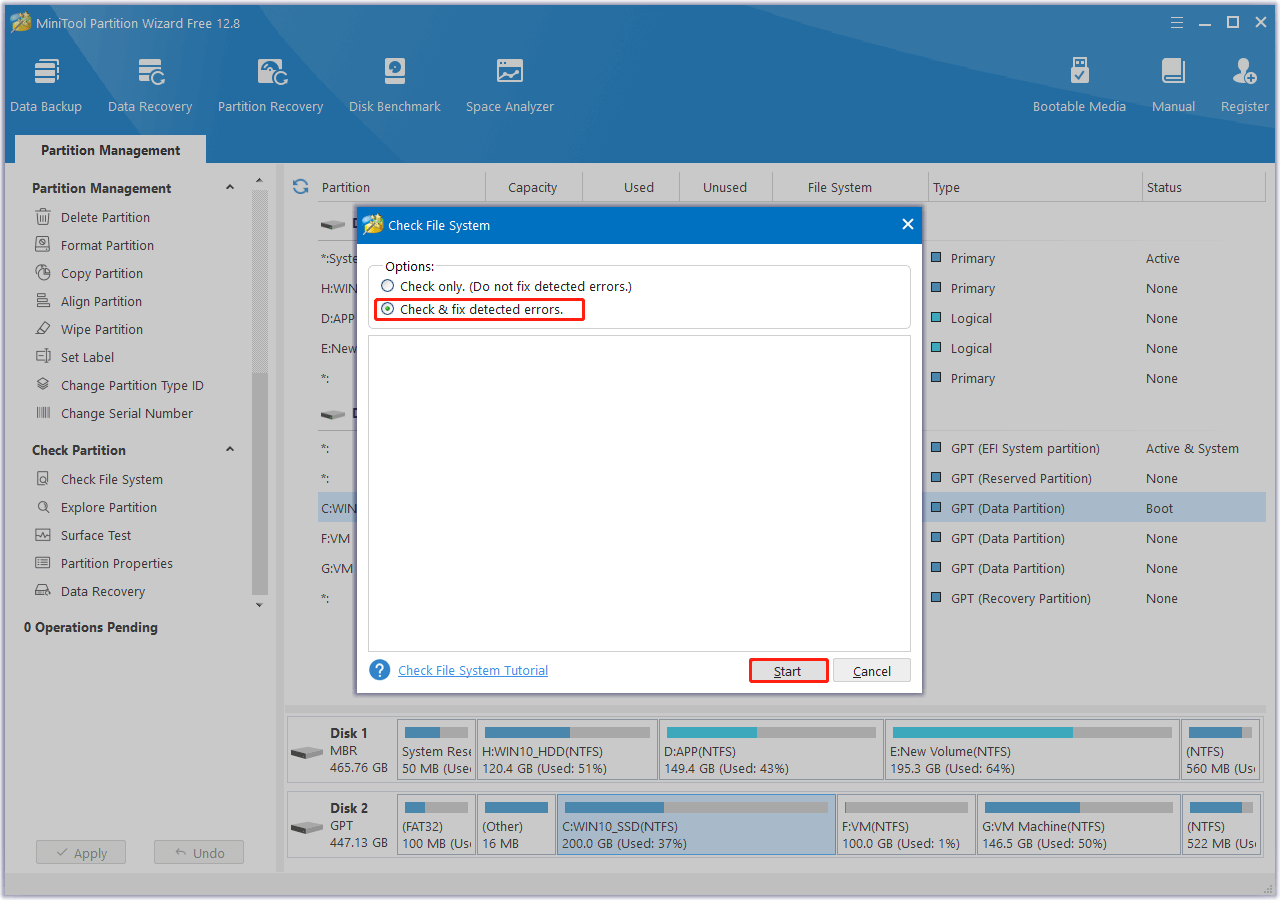Viewport: 1280px width, 900px height.
Task: Click the Apply button
Action: pos(81,853)
